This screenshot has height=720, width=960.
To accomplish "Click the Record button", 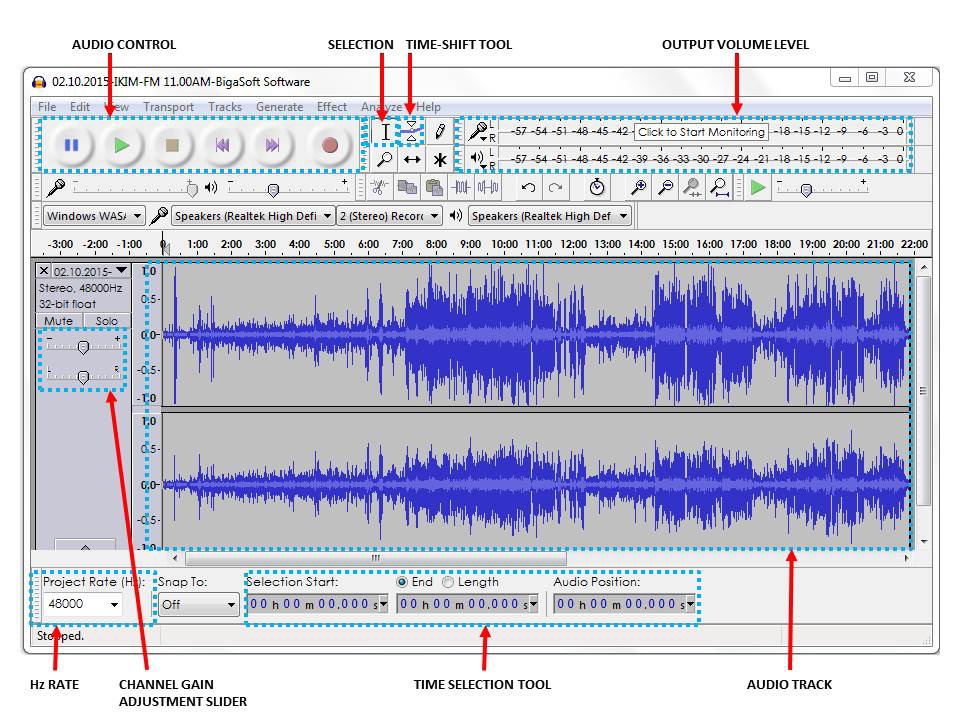I will pyautogui.click(x=330, y=145).
